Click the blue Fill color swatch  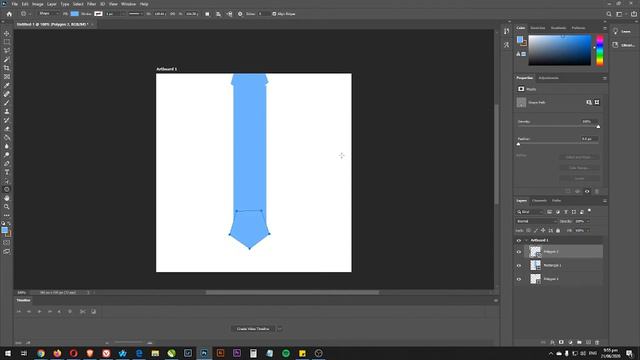[75, 14]
